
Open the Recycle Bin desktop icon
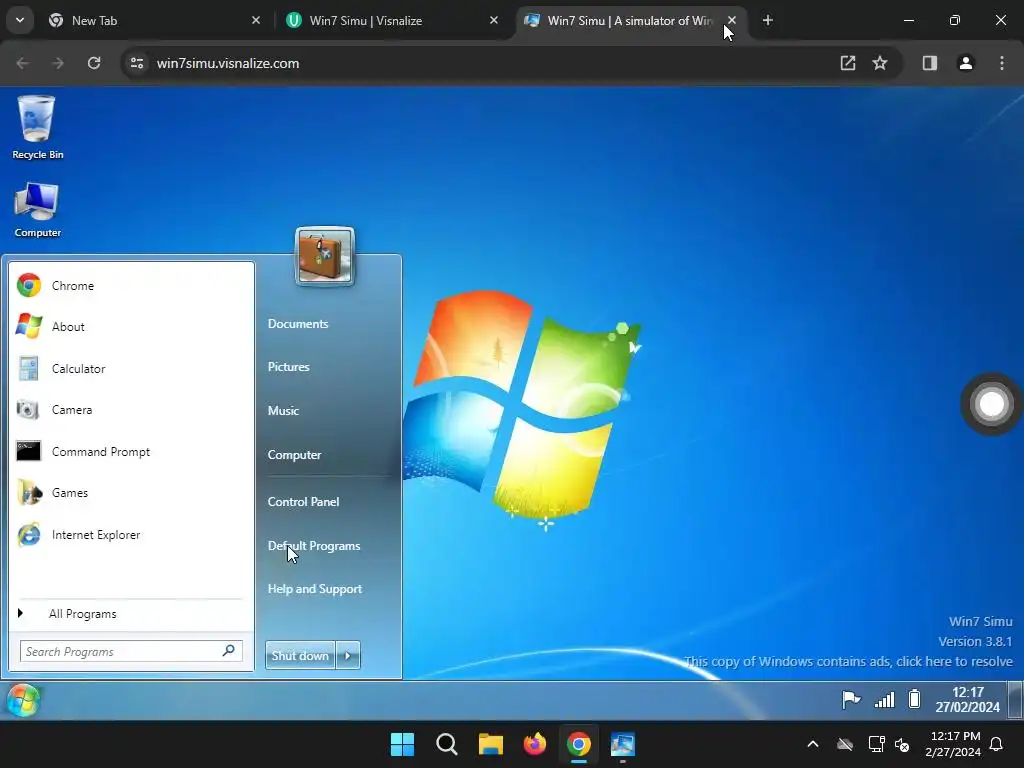coord(37,127)
